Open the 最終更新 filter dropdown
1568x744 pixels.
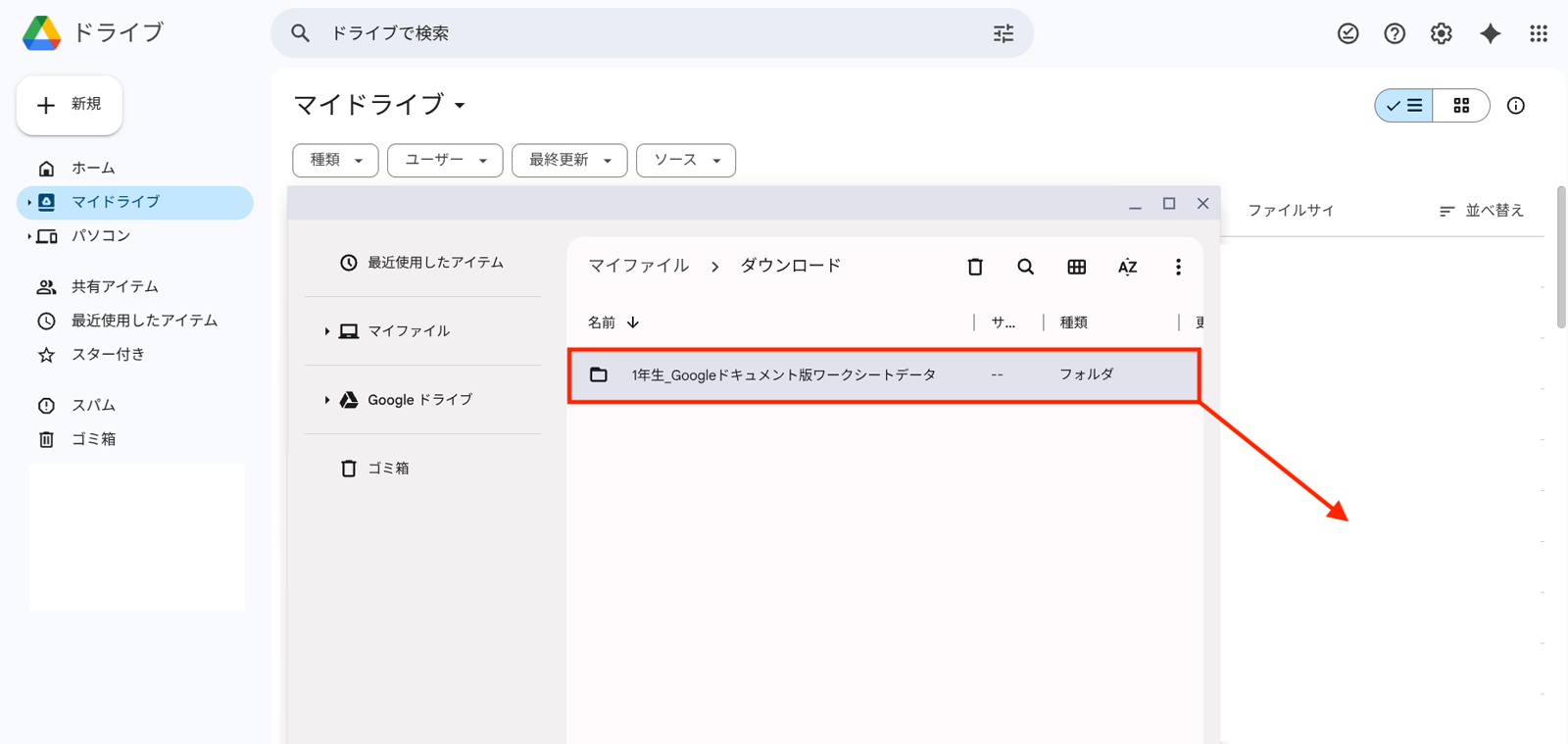pyautogui.click(x=568, y=160)
